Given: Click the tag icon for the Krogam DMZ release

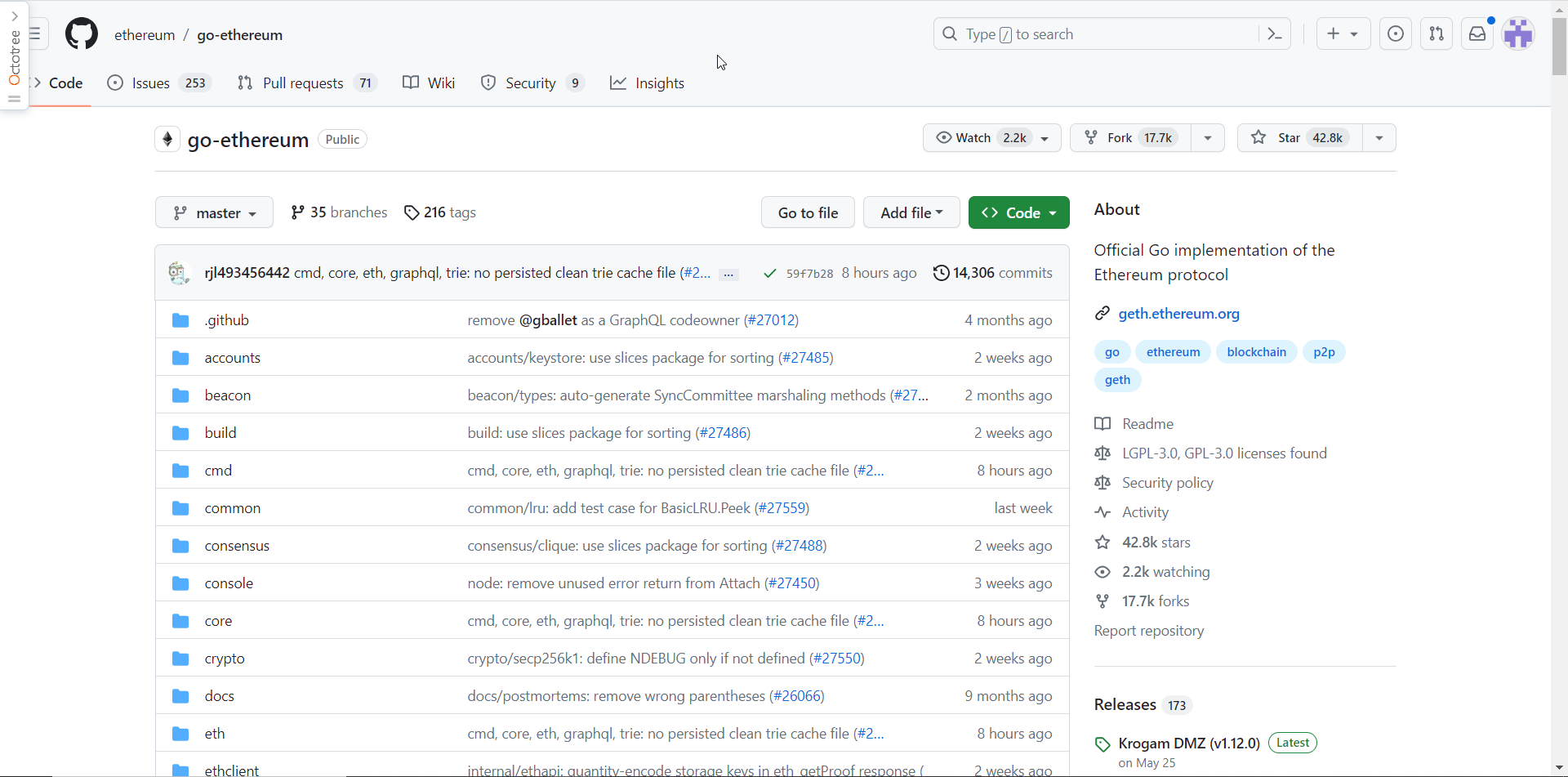Looking at the screenshot, I should pos(1102,744).
